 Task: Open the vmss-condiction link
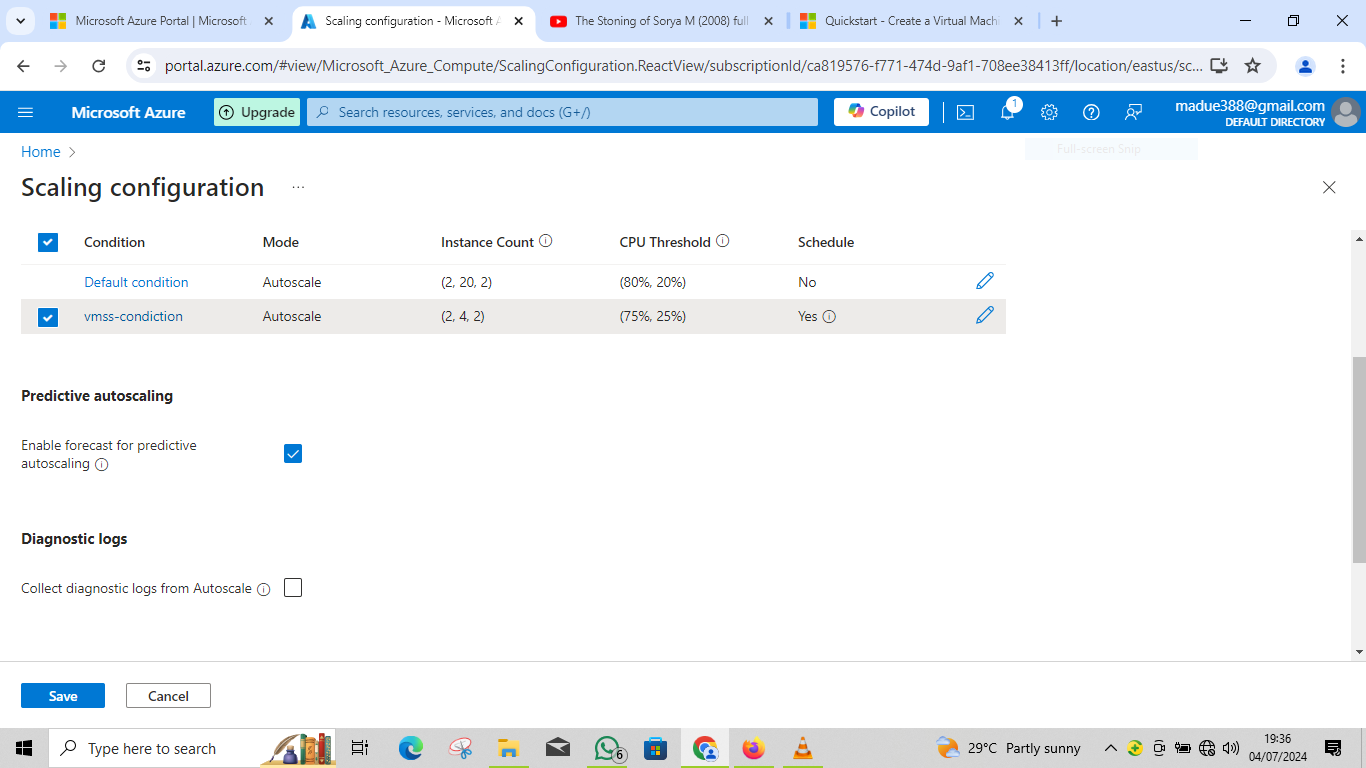tap(133, 316)
